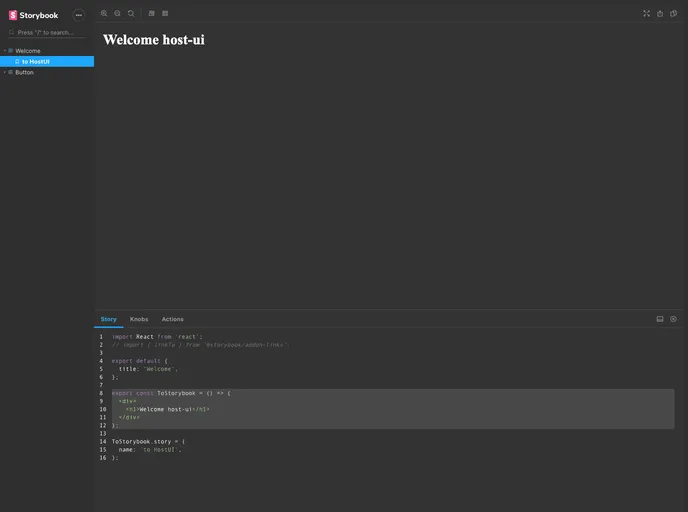
Task: Toggle the preview background icon
Action: pos(152,14)
